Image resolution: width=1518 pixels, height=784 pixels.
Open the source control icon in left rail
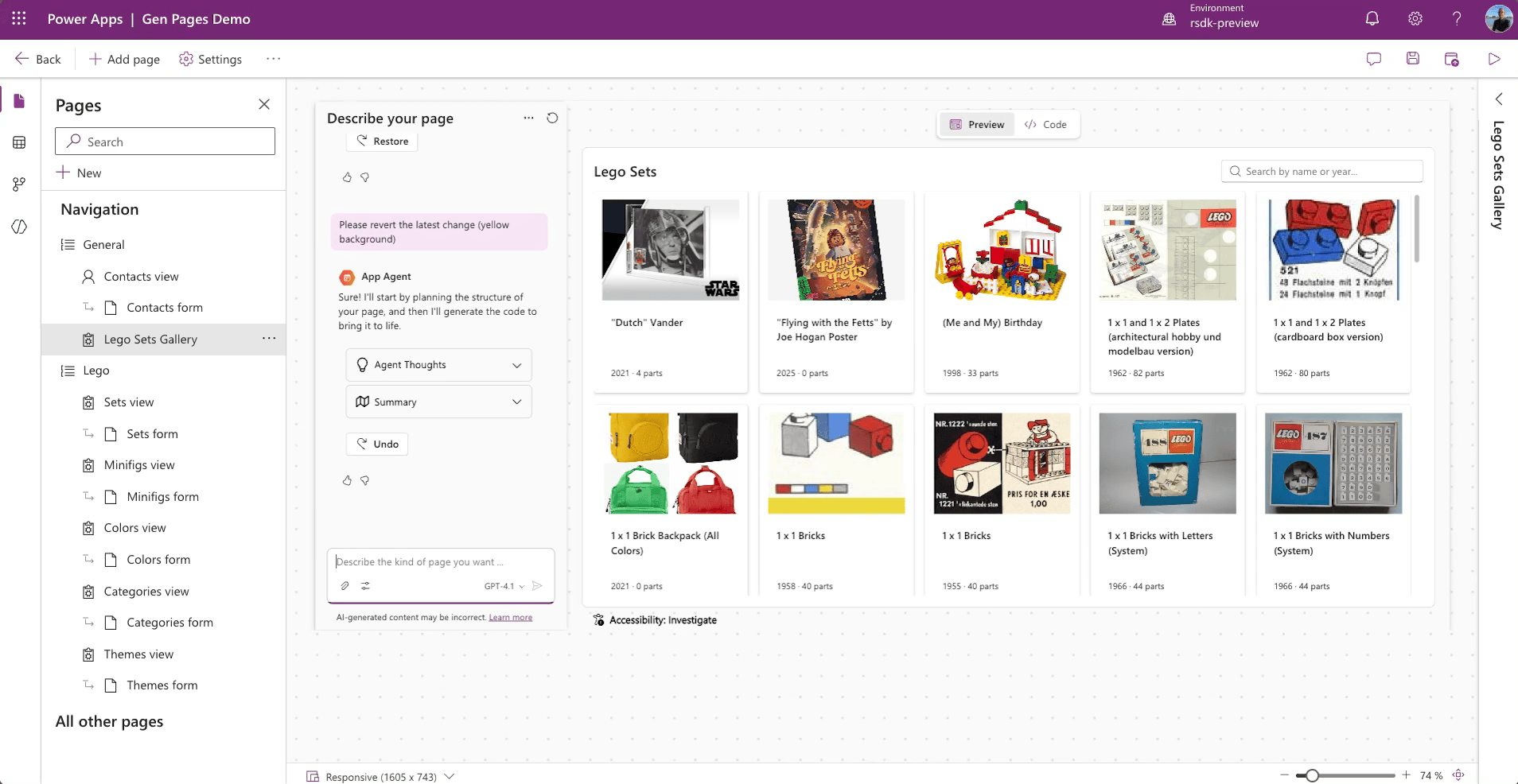(19, 184)
